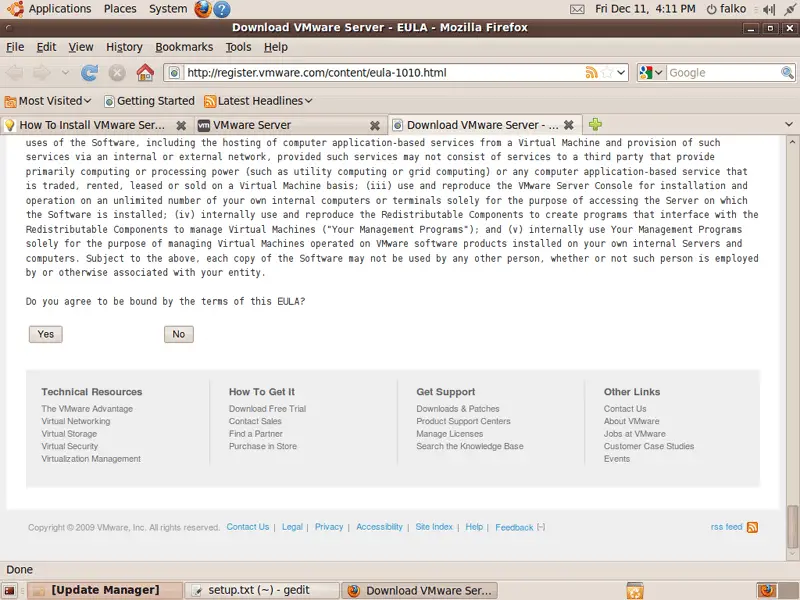This screenshot has height=600, width=800.
Task: Click the stop loading button
Action: tap(117, 73)
